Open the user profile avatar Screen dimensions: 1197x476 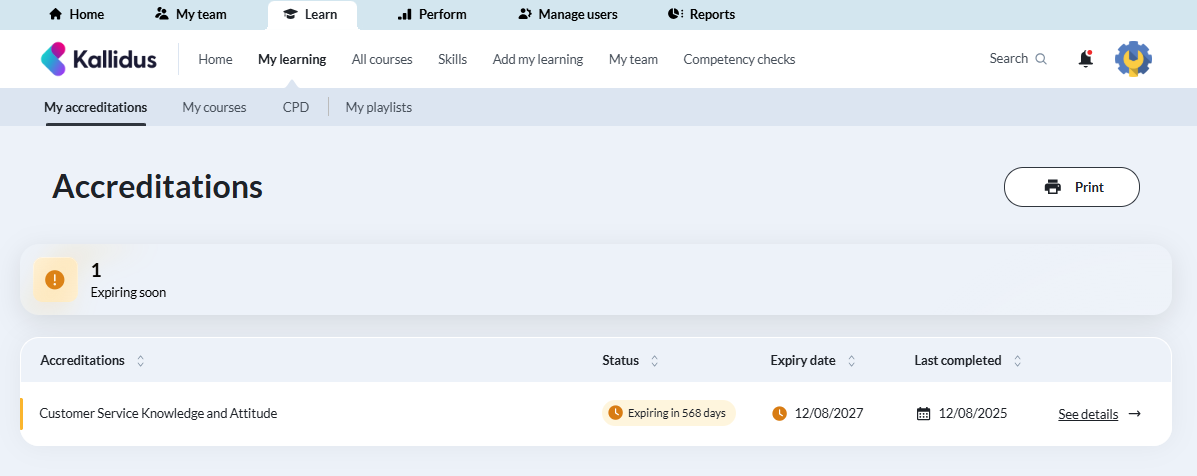[x=1133, y=59]
